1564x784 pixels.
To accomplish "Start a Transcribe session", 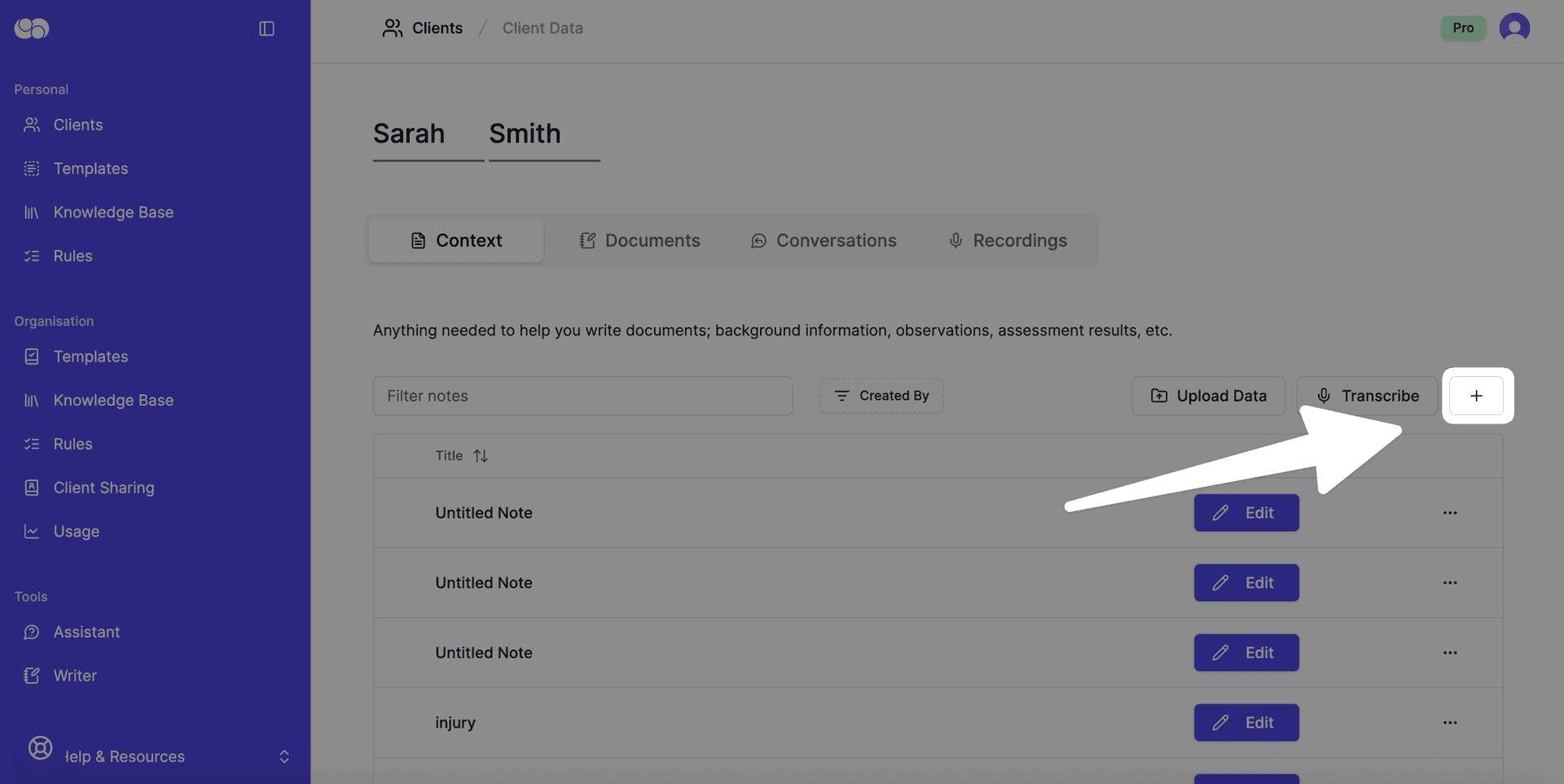I will [1367, 396].
